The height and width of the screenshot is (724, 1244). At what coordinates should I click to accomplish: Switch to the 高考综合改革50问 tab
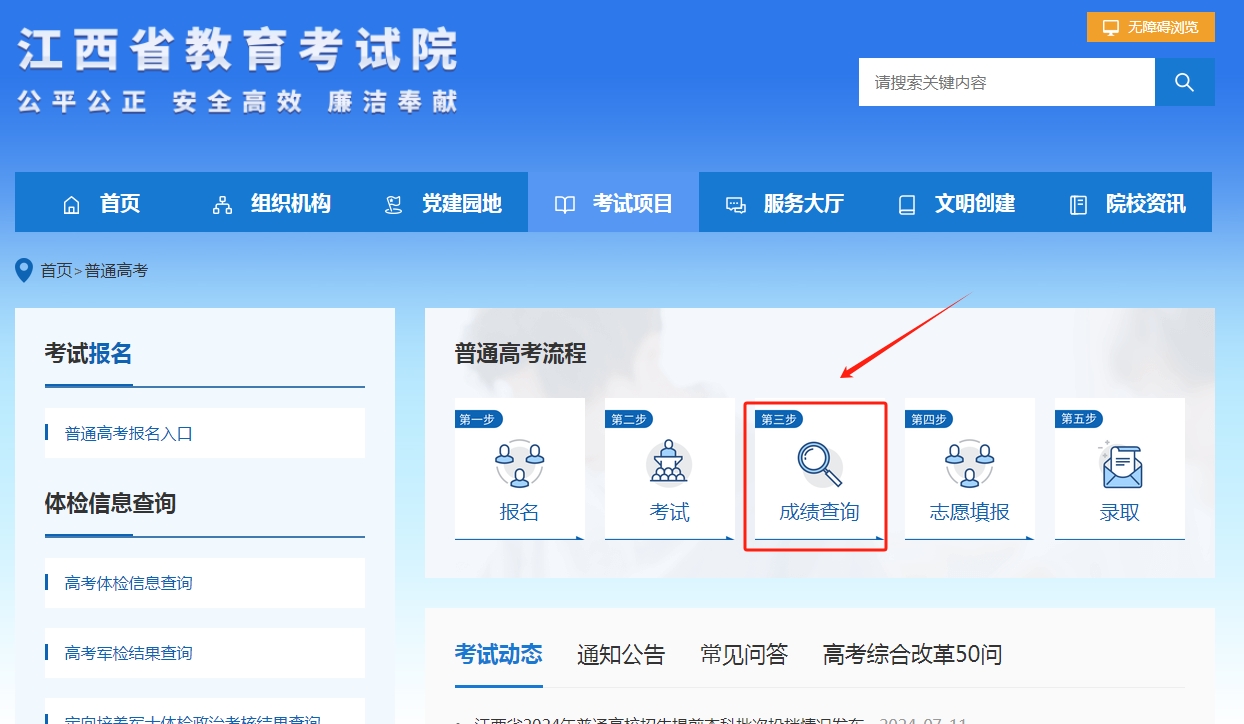pos(912,655)
